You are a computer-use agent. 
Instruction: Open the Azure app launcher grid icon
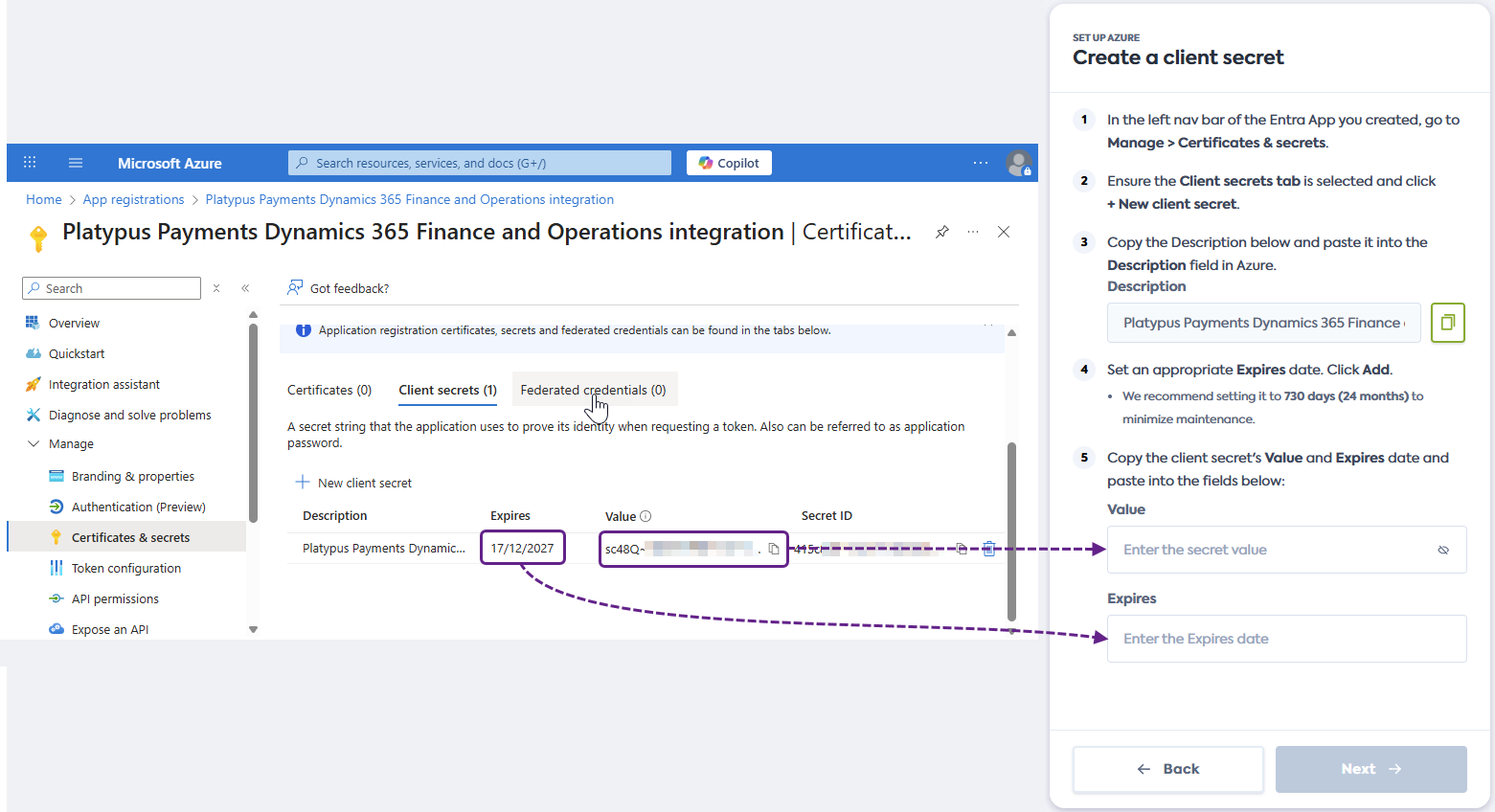click(x=30, y=163)
